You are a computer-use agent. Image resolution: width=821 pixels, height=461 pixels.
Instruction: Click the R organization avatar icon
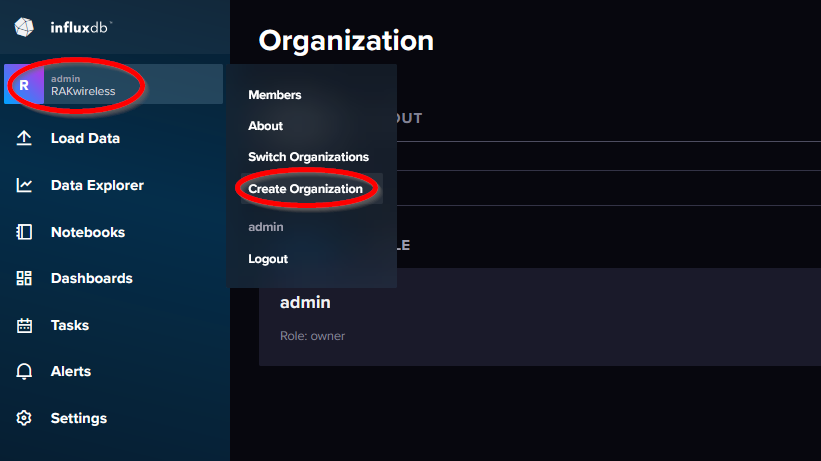coord(24,85)
